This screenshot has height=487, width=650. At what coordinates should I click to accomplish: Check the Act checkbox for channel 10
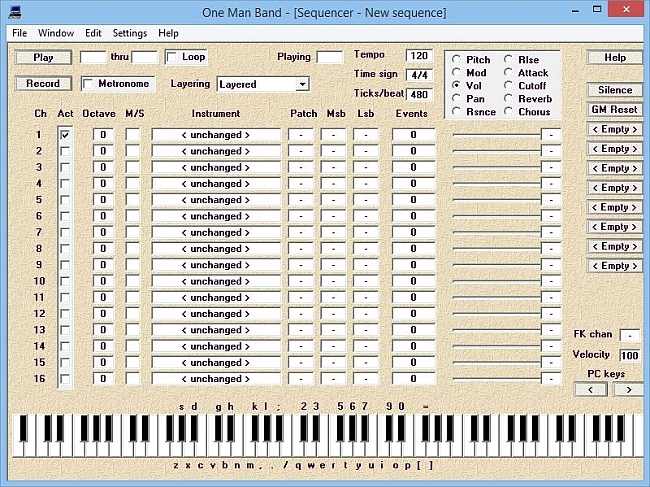[65, 281]
